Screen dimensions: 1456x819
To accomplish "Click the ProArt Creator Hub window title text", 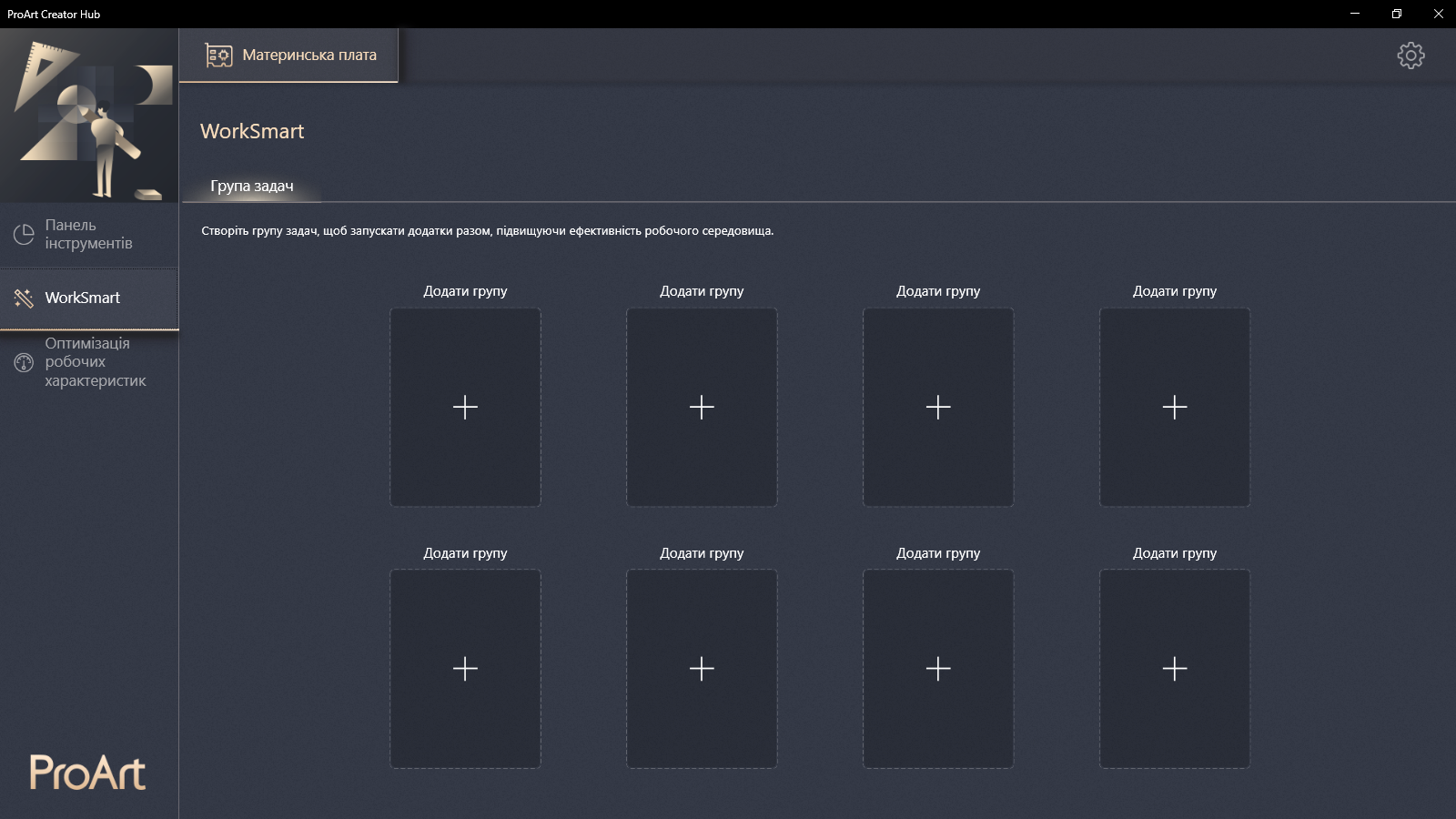I will (54, 15).
